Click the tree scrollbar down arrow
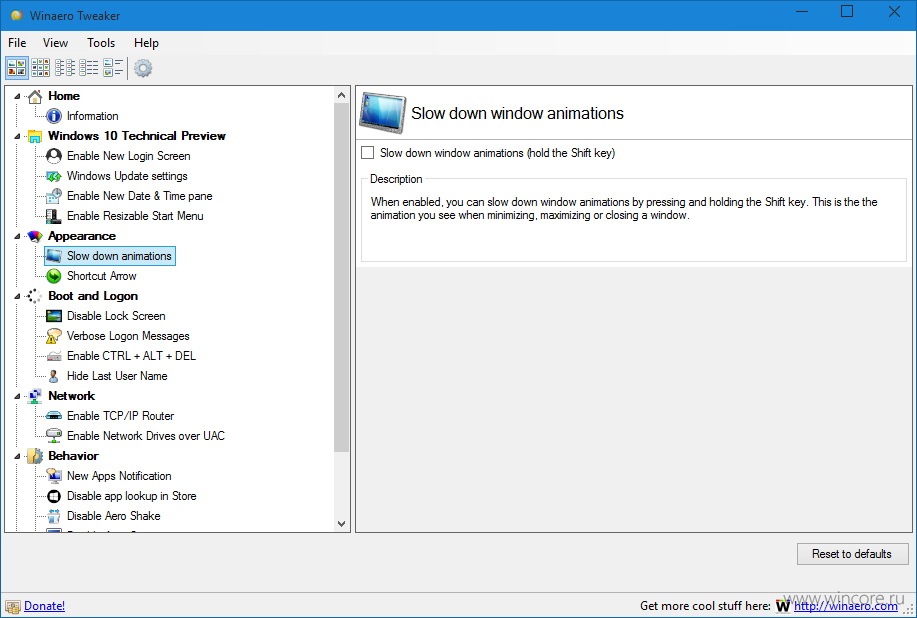The width and height of the screenshot is (917, 618). (342, 524)
